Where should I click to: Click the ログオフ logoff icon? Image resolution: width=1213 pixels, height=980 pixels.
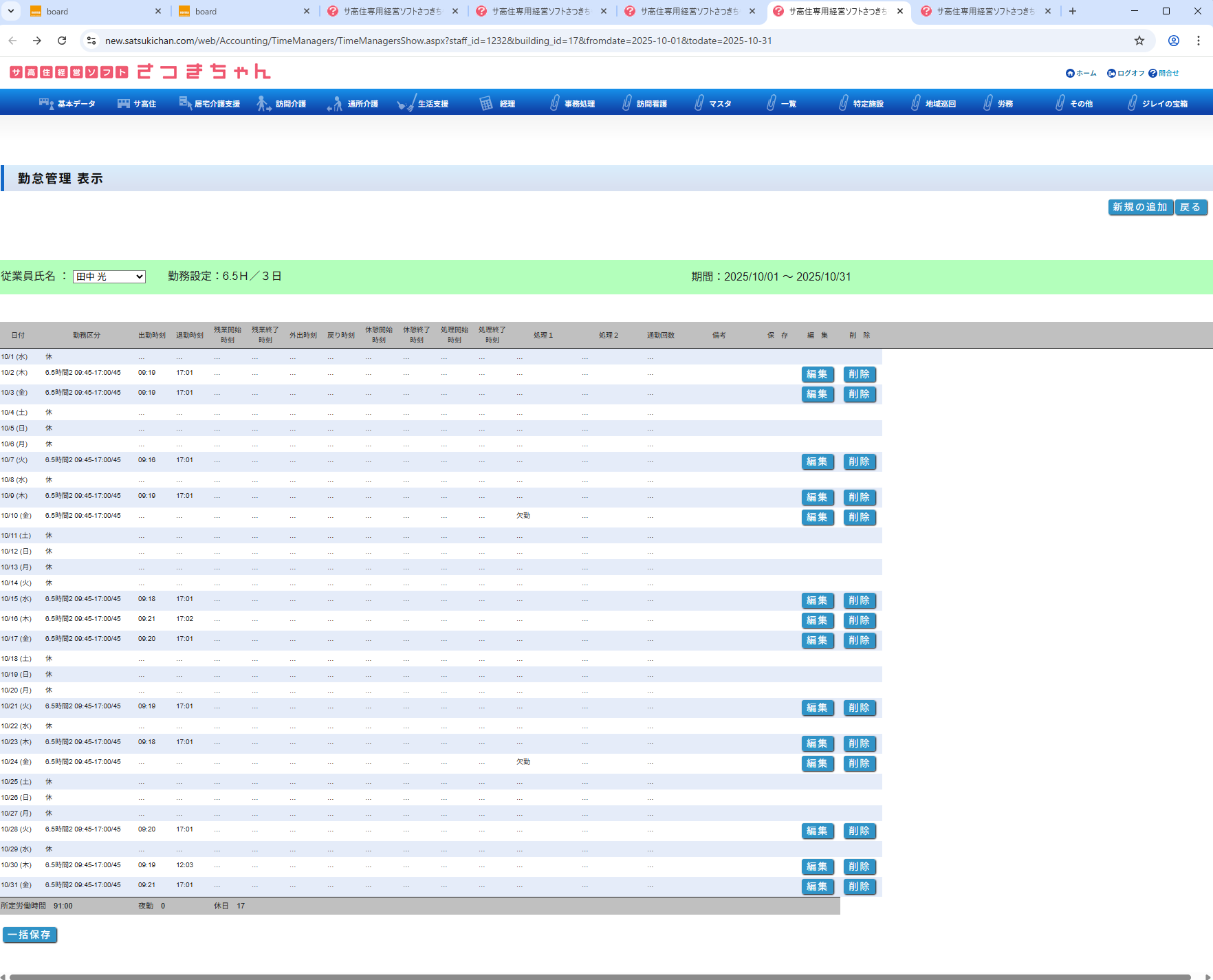pyautogui.click(x=1111, y=74)
